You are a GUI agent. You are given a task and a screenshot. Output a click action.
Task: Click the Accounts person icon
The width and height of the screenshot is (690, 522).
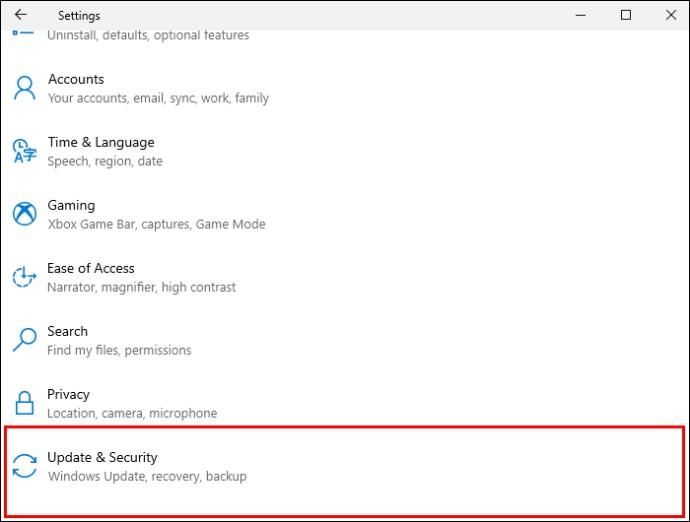point(25,88)
